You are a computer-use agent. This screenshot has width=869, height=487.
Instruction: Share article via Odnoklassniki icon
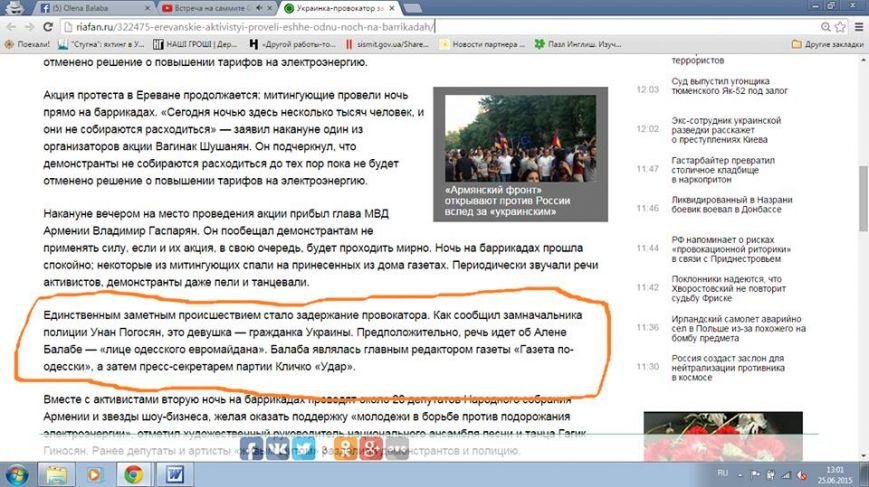click(x=345, y=448)
